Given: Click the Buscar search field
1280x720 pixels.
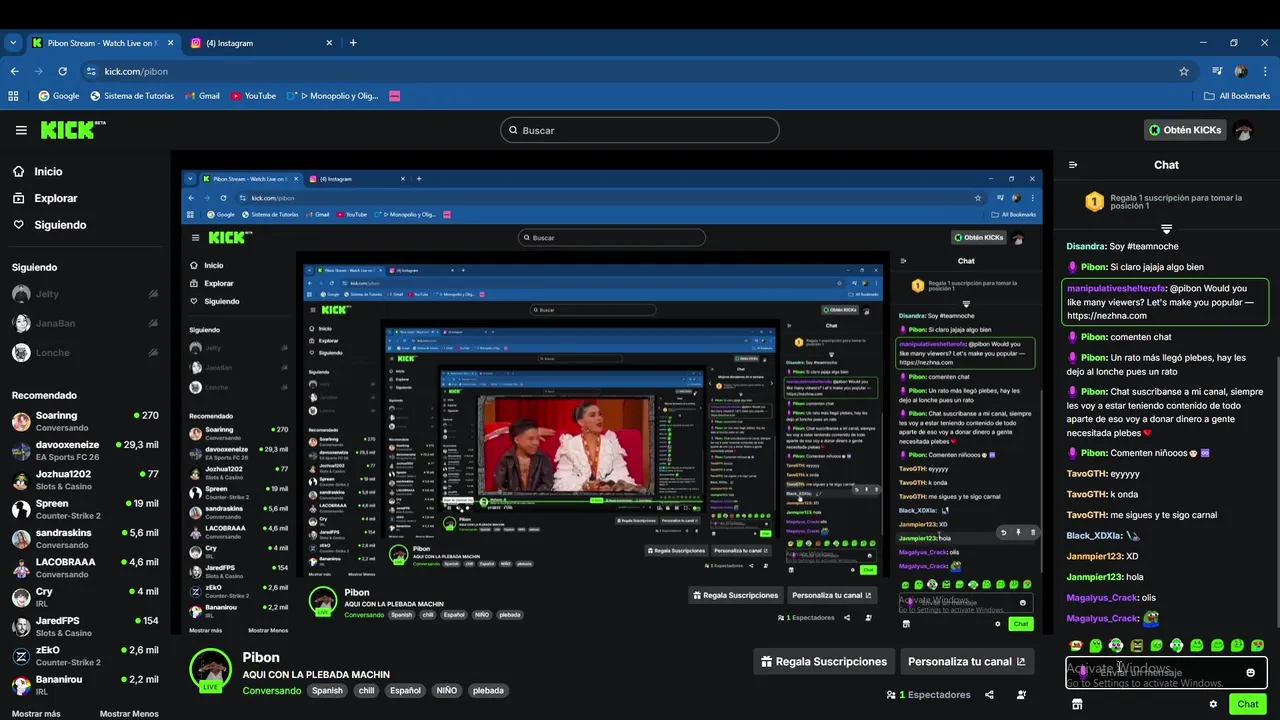Looking at the screenshot, I should click(x=640, y=130).
